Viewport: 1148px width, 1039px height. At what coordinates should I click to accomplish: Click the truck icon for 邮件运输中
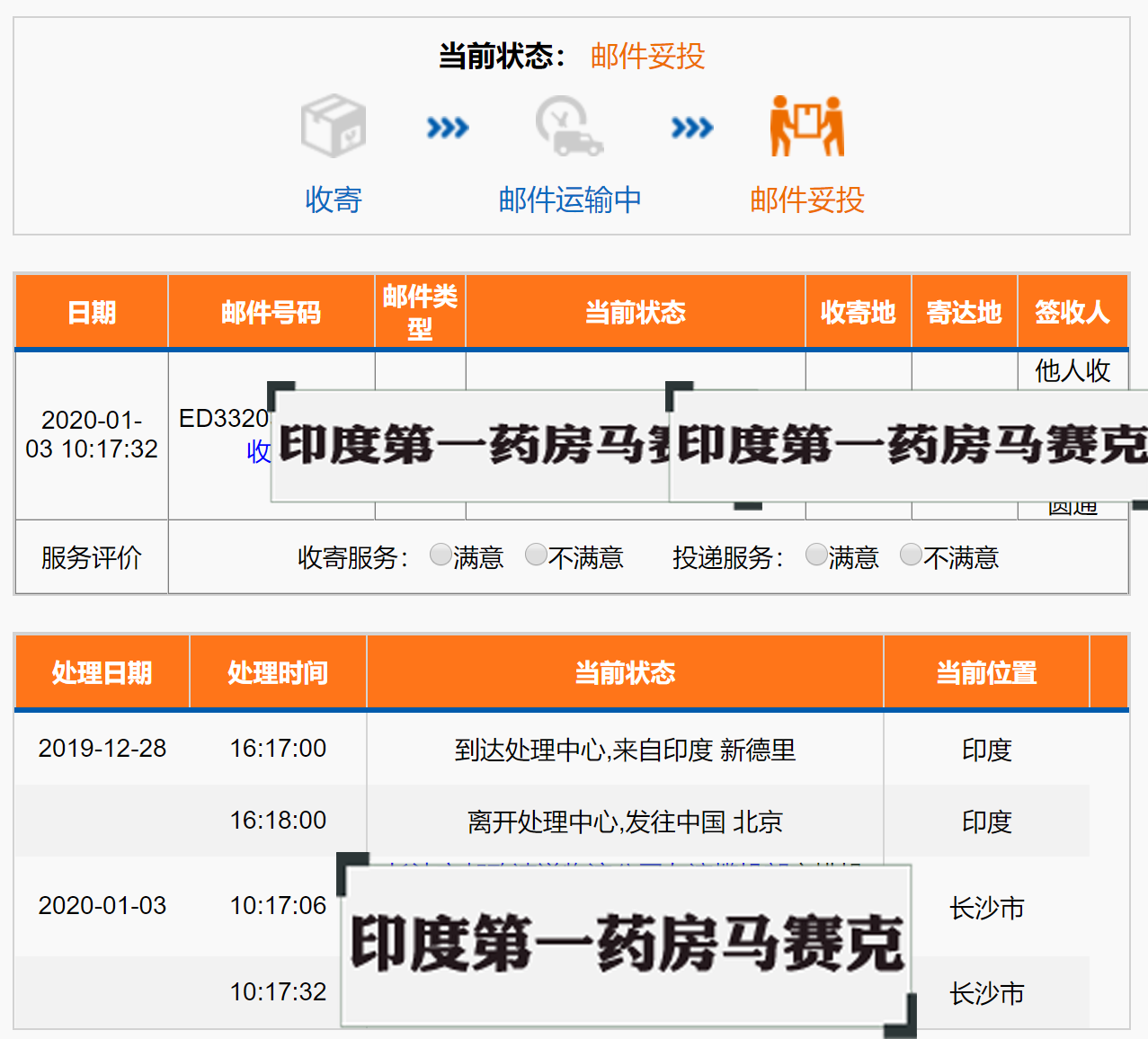point(568,127)
